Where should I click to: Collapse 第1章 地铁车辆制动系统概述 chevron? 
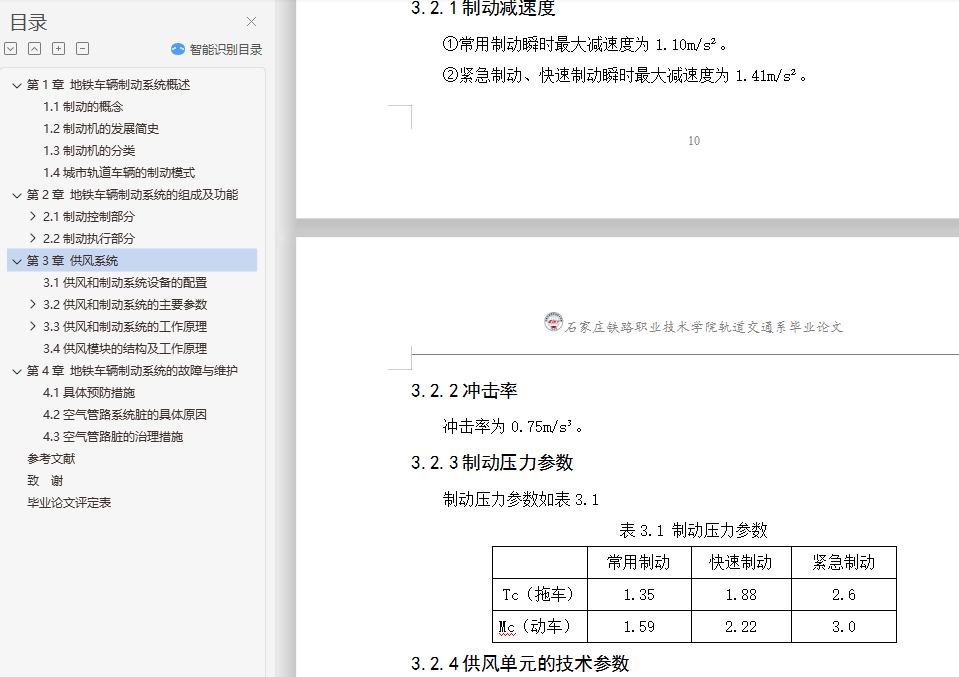coord(17,85)
